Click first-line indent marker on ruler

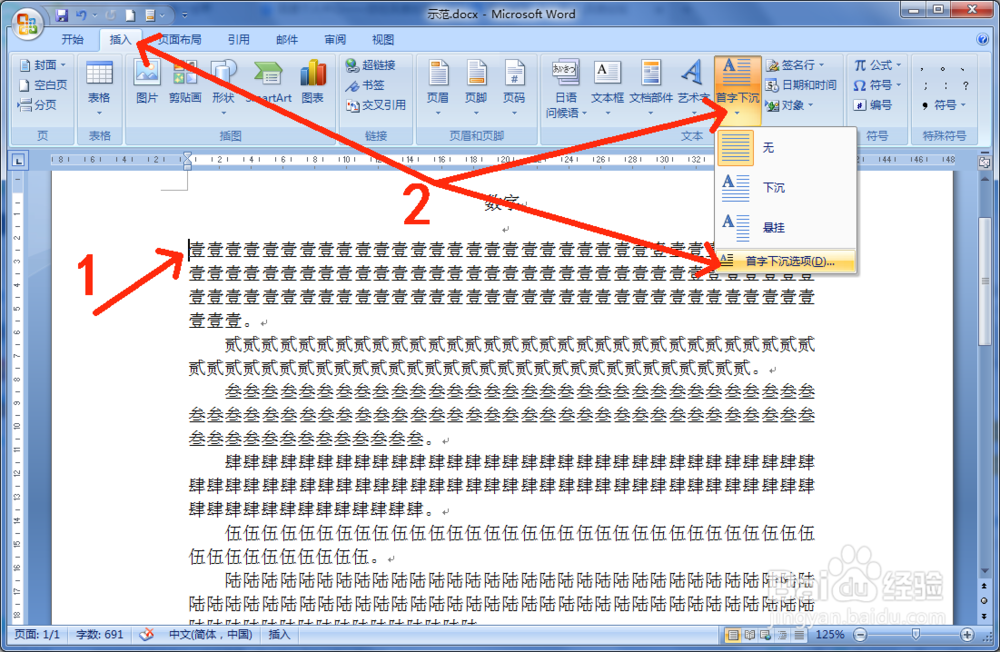tap(187, 156)
